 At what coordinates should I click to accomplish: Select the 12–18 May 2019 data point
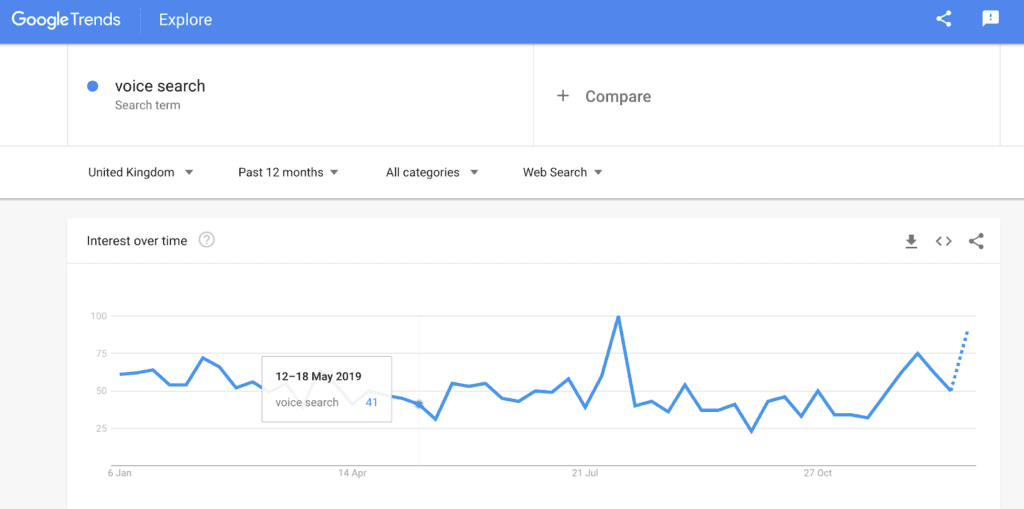(419, 404)
